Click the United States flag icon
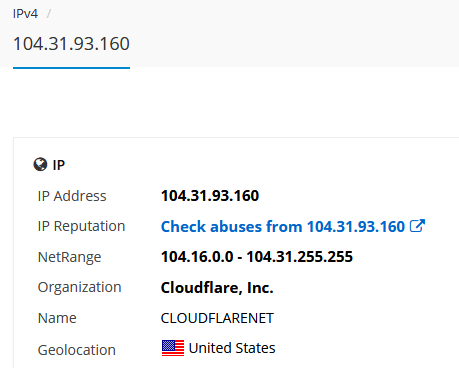This screenshot has height=368, width=459. [x=173, y=348]
